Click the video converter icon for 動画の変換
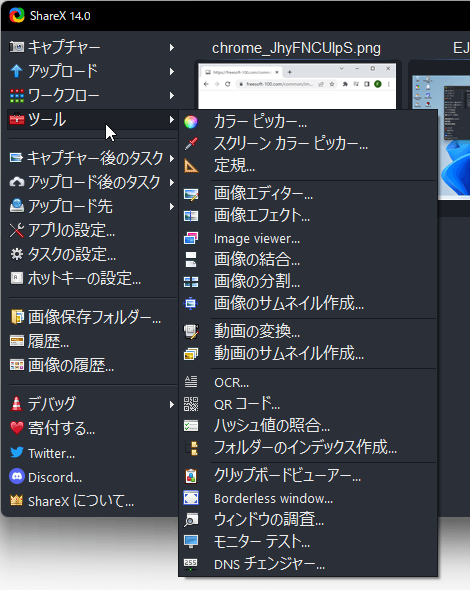The height and width of the screenshot is (590, 470). [191, 331]
